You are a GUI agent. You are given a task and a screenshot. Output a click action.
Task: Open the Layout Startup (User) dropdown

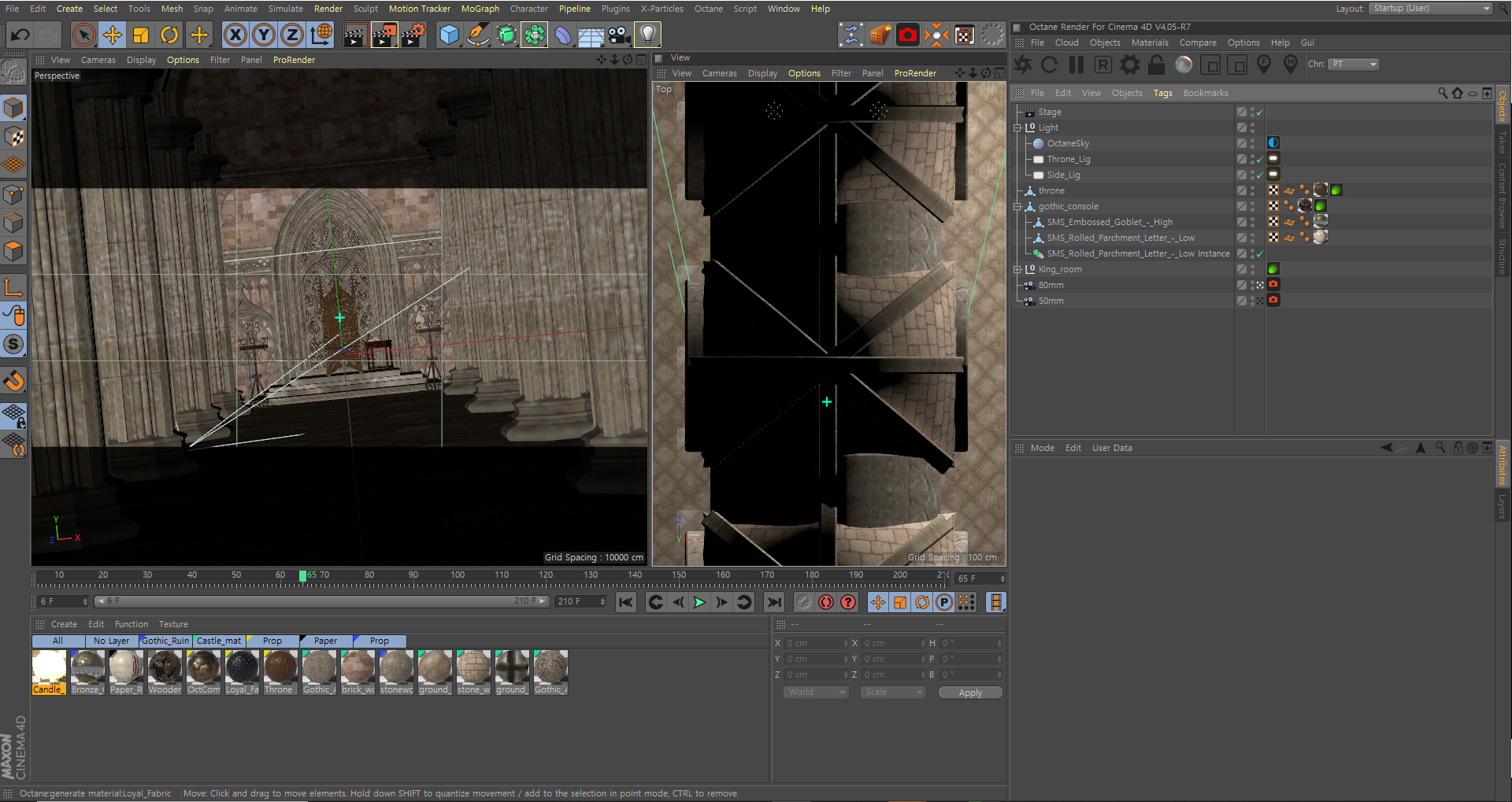tap(1431, 9)
